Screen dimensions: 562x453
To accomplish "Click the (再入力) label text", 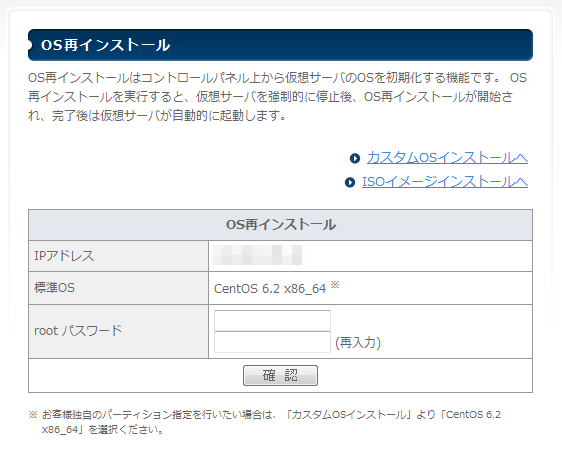I will (x=358, y=343).
